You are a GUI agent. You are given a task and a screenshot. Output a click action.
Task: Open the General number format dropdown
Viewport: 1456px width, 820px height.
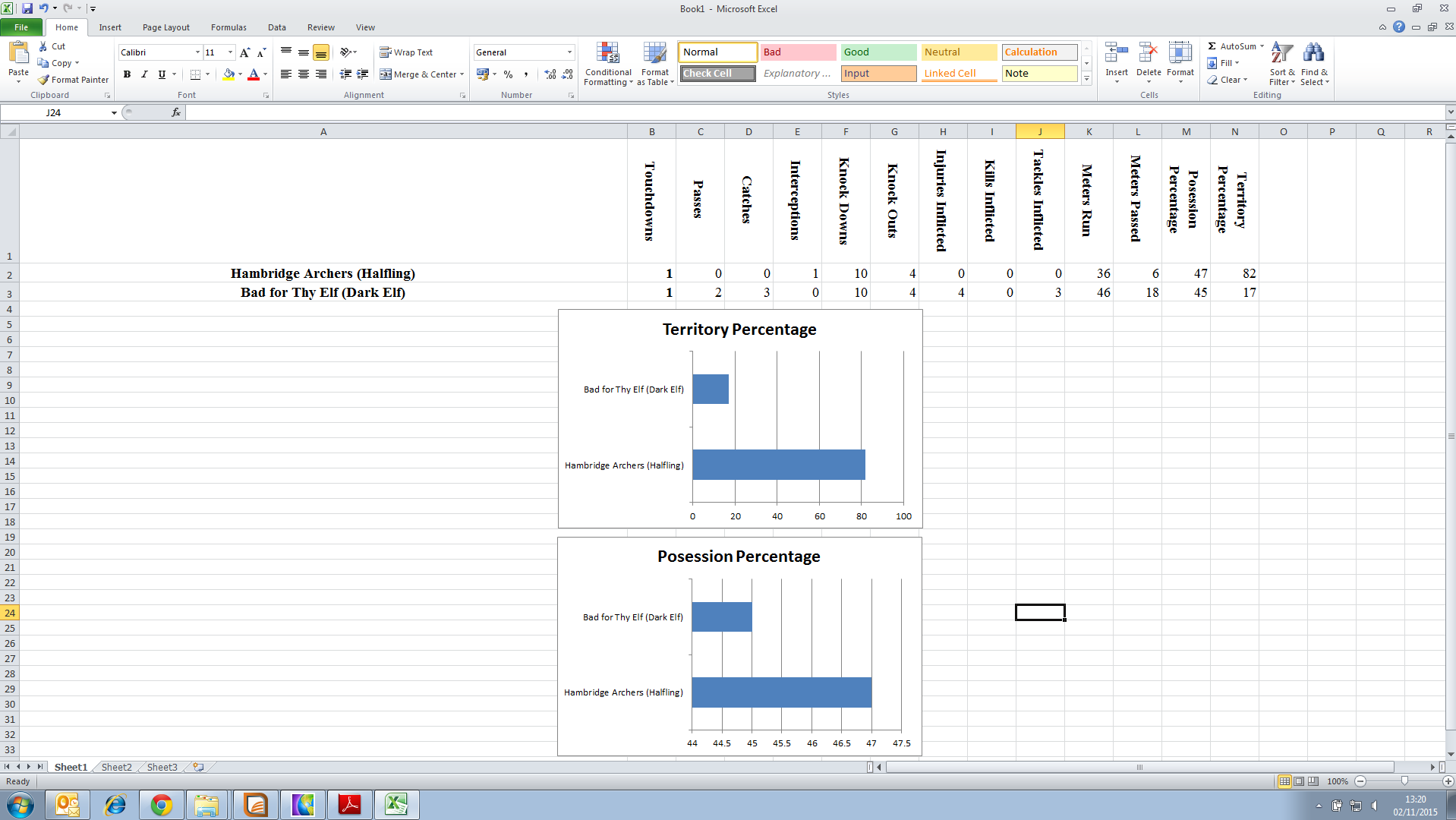tap(571, 52)
